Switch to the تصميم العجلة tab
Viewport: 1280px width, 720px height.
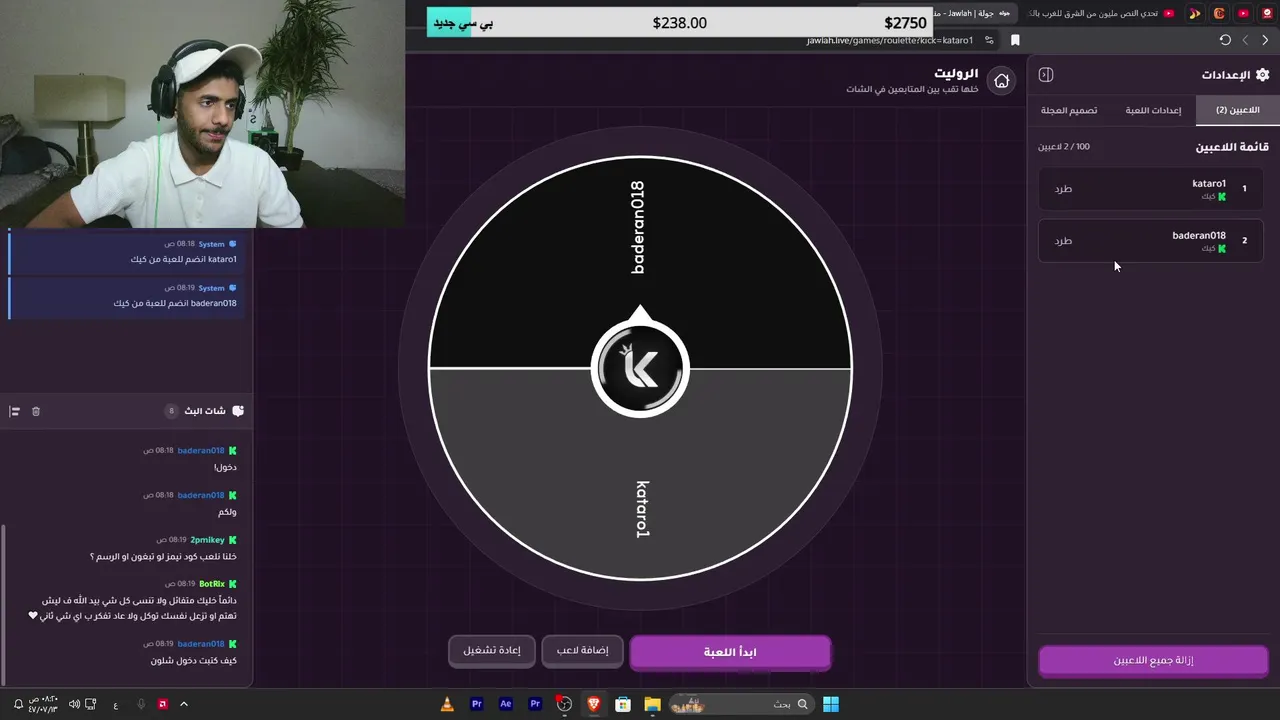pos(1069,110)
